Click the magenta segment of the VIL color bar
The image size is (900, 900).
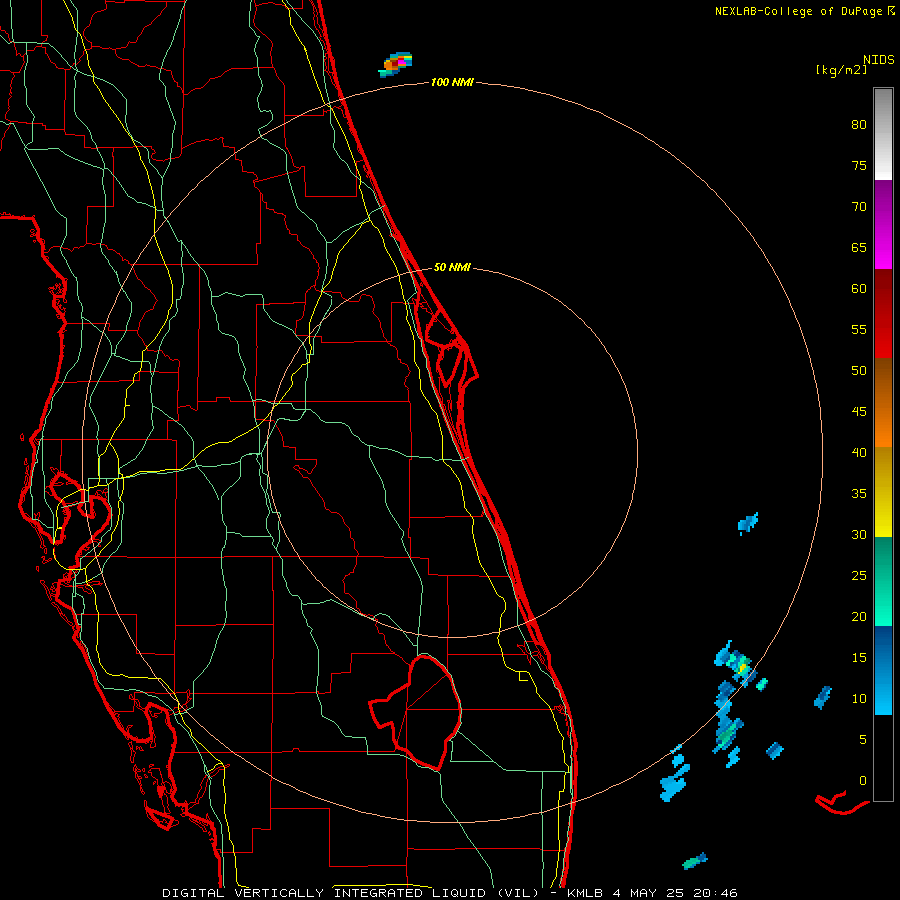pos(883,224)
